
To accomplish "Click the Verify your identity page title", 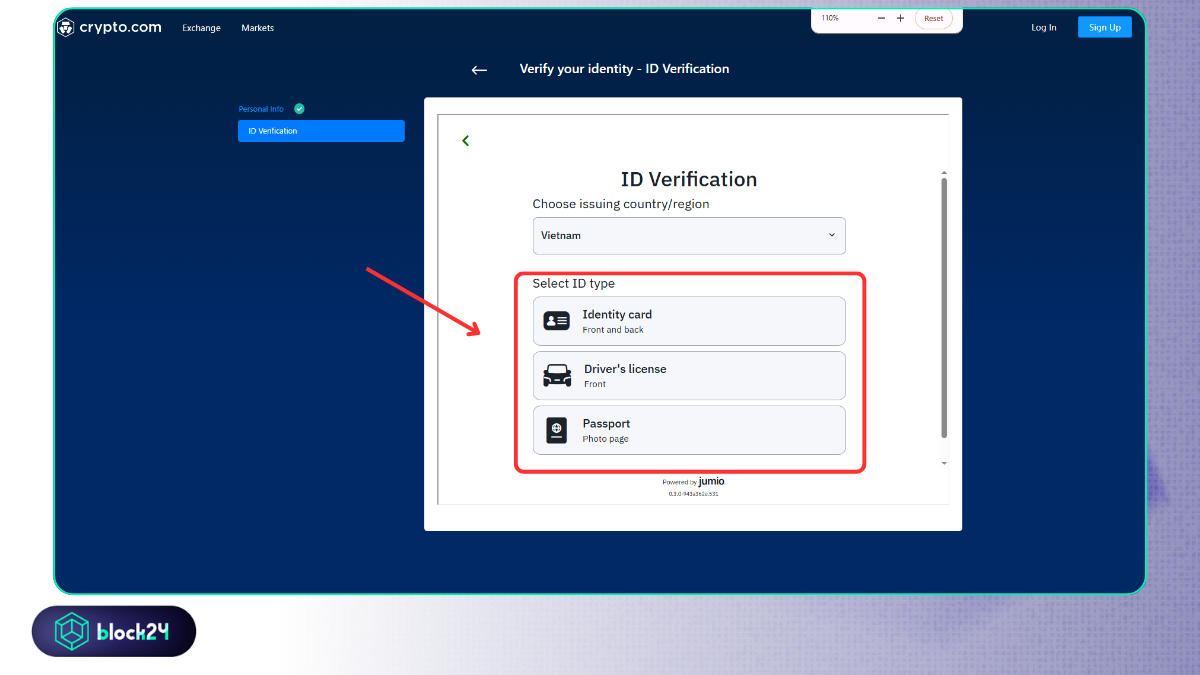I will [x=624, y=69].
